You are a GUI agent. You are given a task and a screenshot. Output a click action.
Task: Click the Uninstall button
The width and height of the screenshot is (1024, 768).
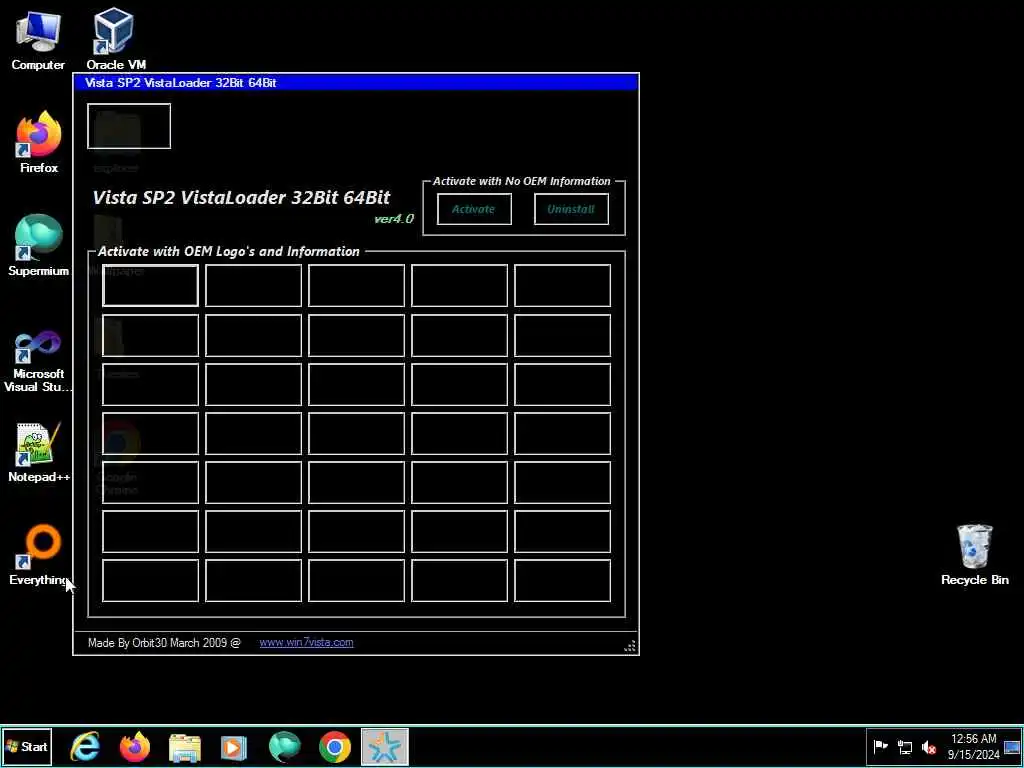coord(571,209)
